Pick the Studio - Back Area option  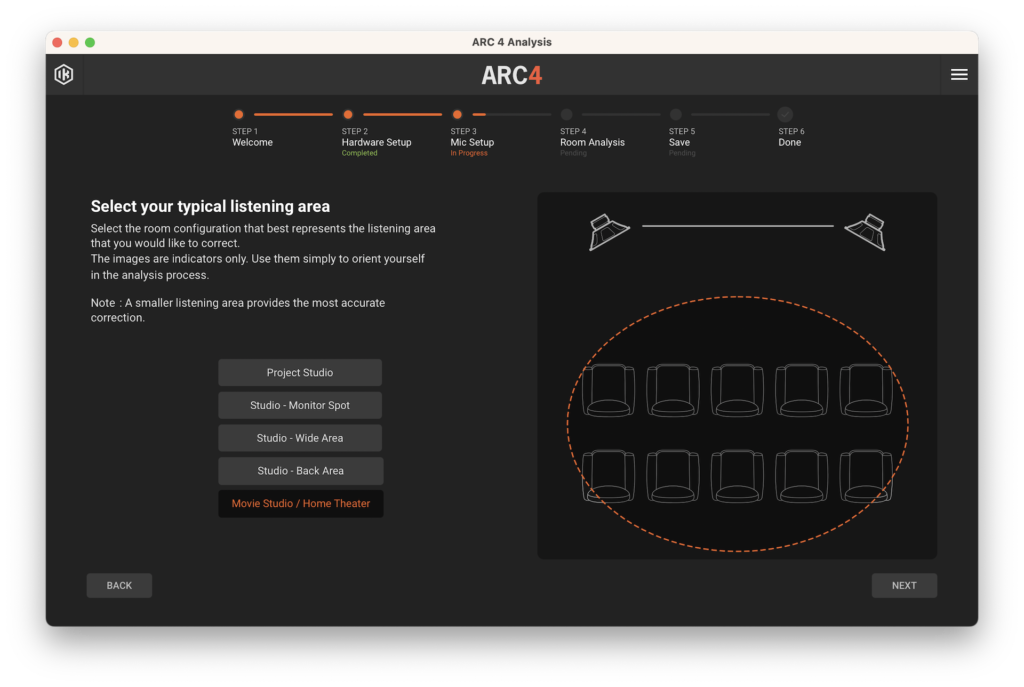pos(300,471)
